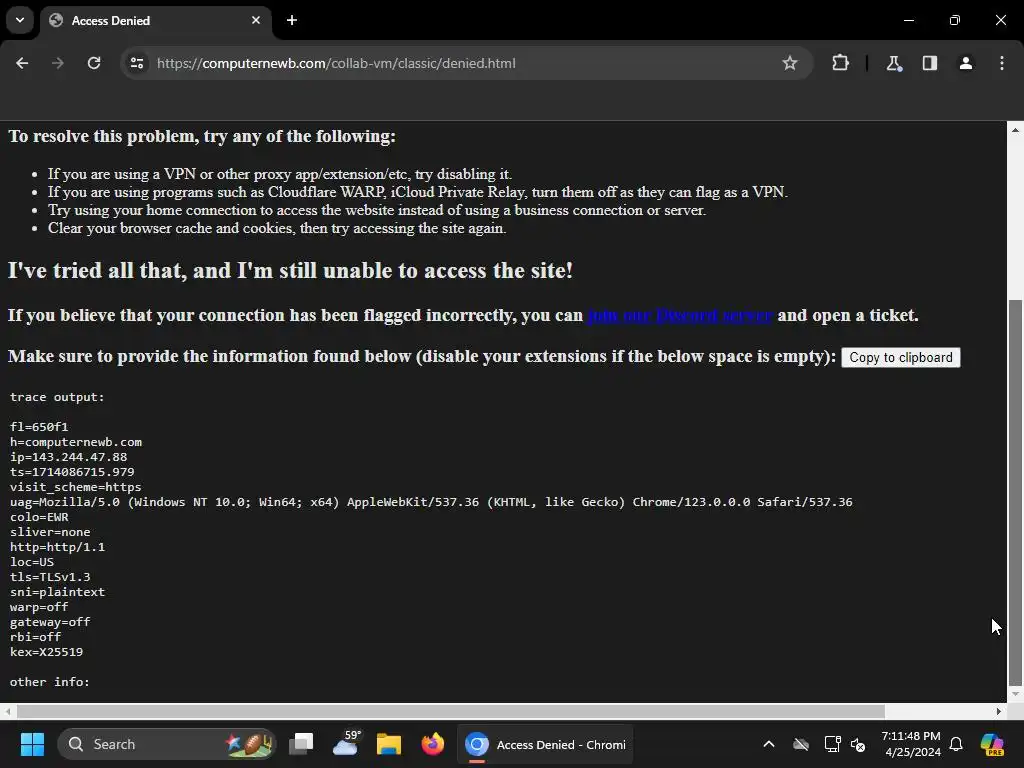View site information icon in address bar
This screenshot has height=768, width=1024.
[136, 63]
